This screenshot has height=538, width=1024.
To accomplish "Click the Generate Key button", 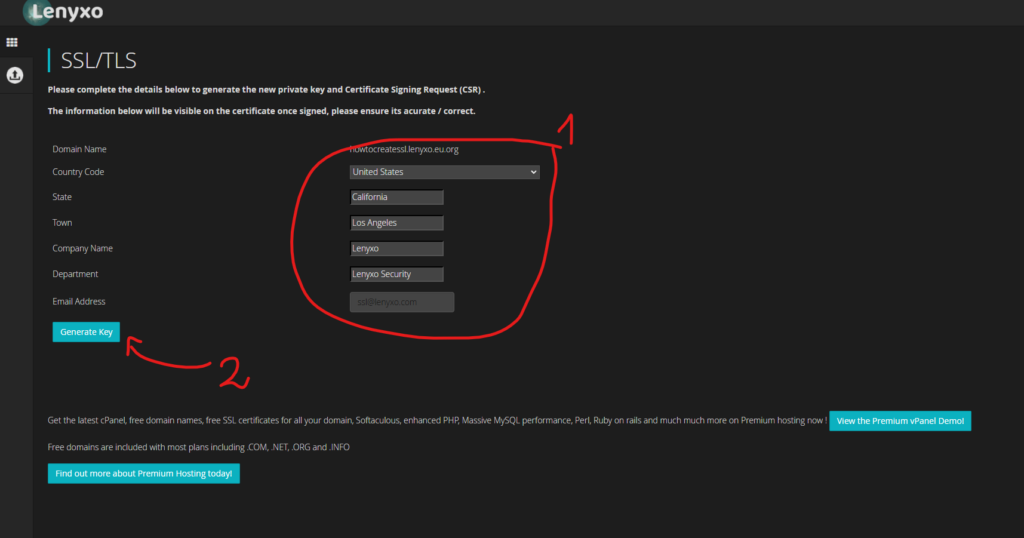I will click(x=86, y=332).
